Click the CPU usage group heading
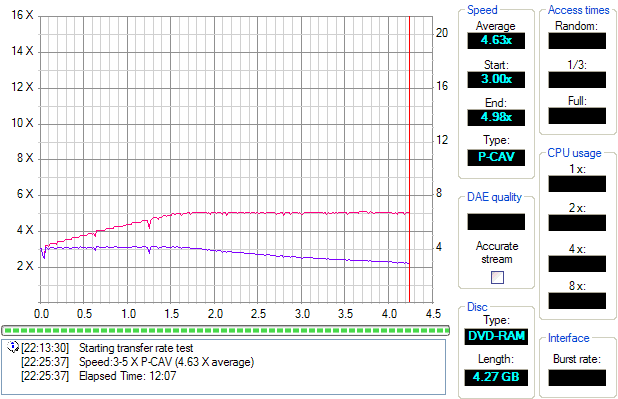 point(574,153)
